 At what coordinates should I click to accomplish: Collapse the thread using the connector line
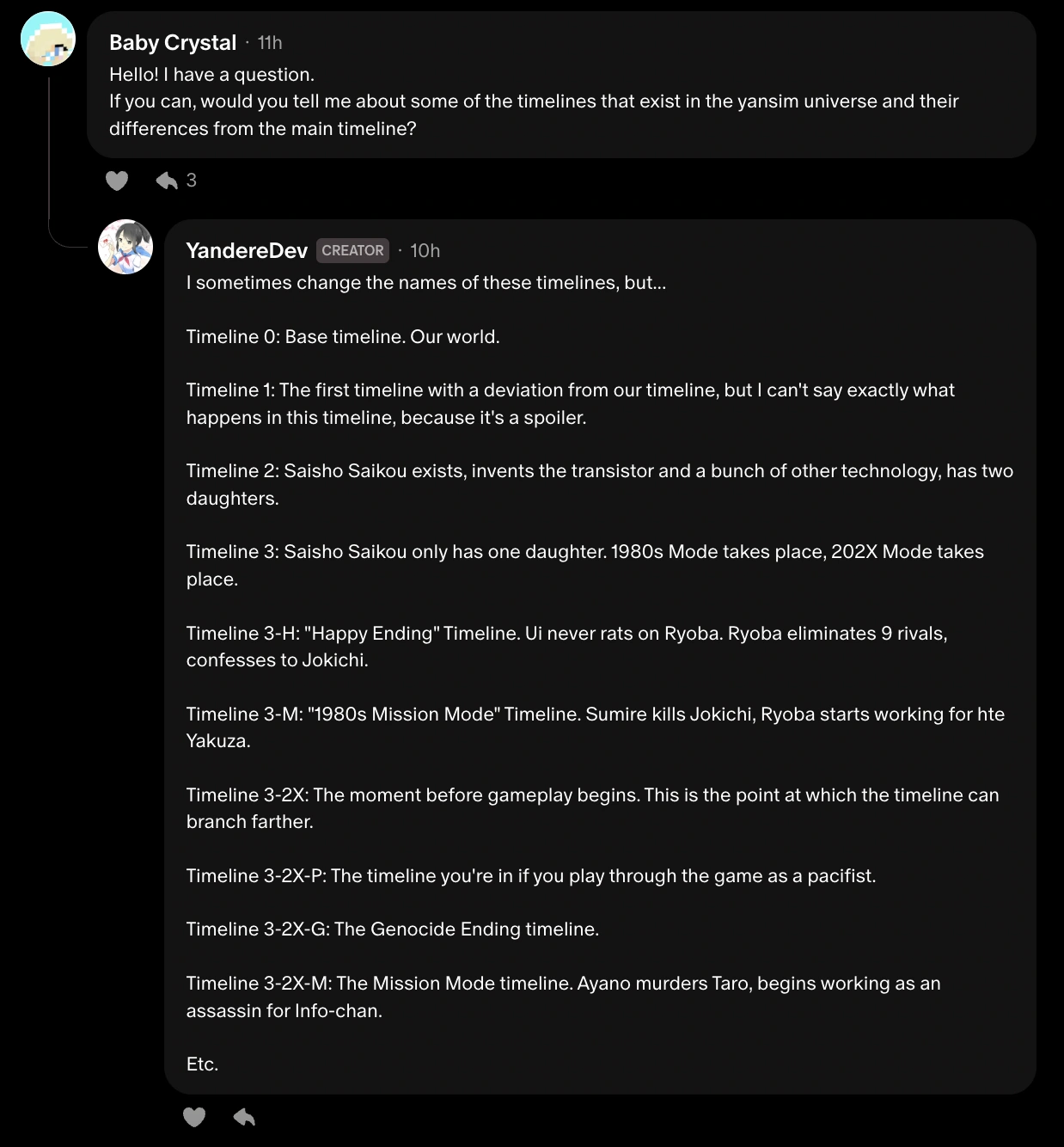(49, 155)
